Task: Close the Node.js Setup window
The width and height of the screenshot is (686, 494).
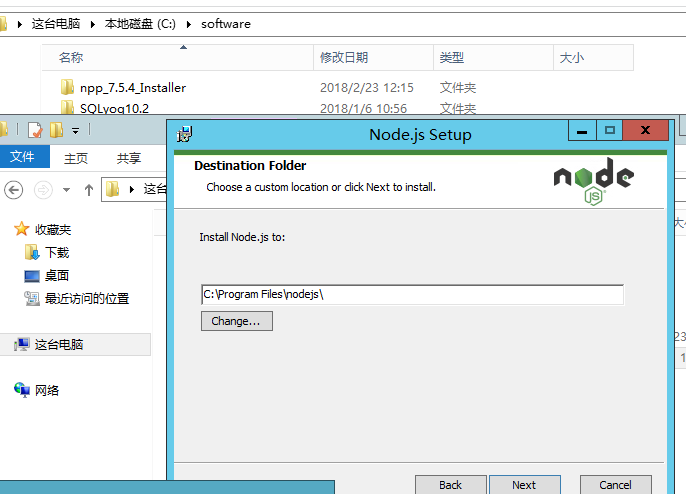Action: (x=645, y=130)
